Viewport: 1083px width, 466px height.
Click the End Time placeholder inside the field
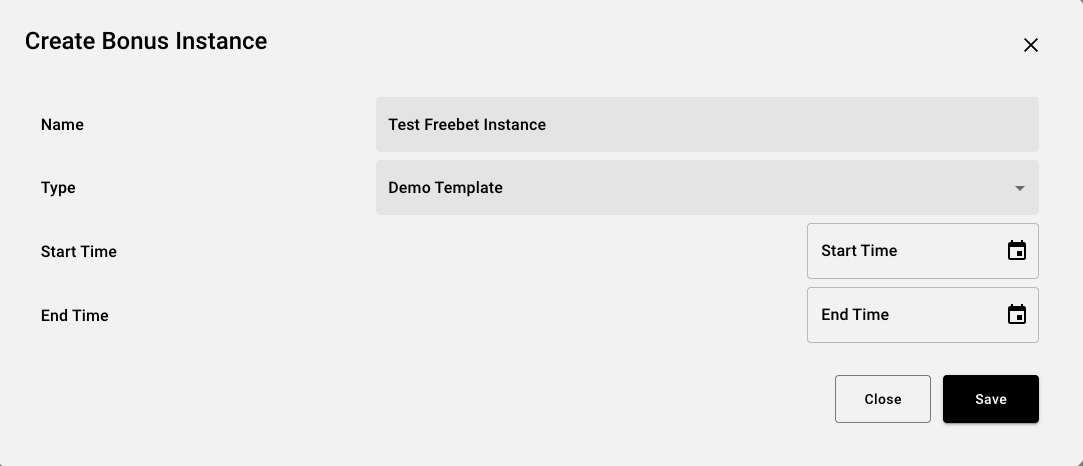[x=855, y=315]
